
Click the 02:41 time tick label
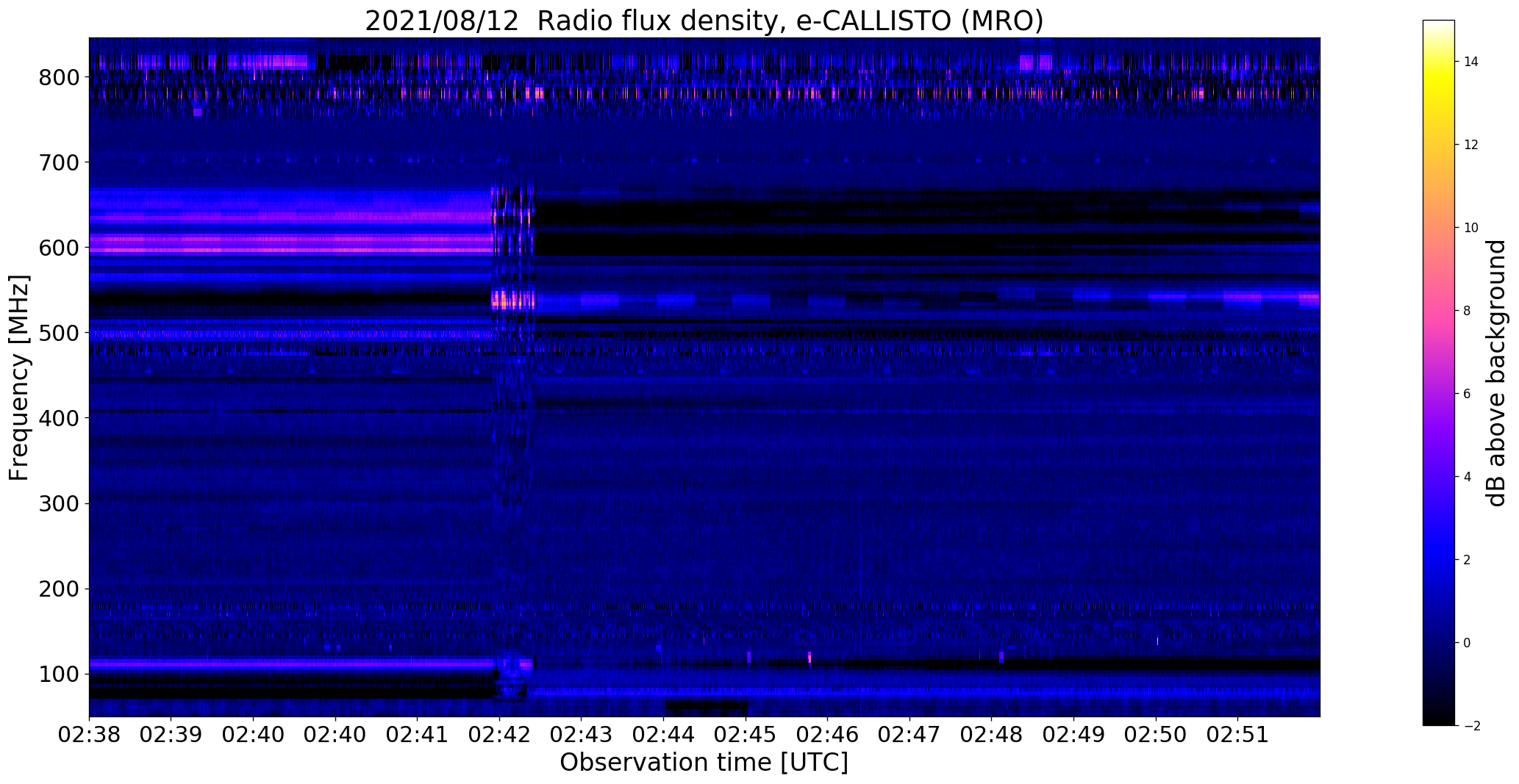point(418,735)
